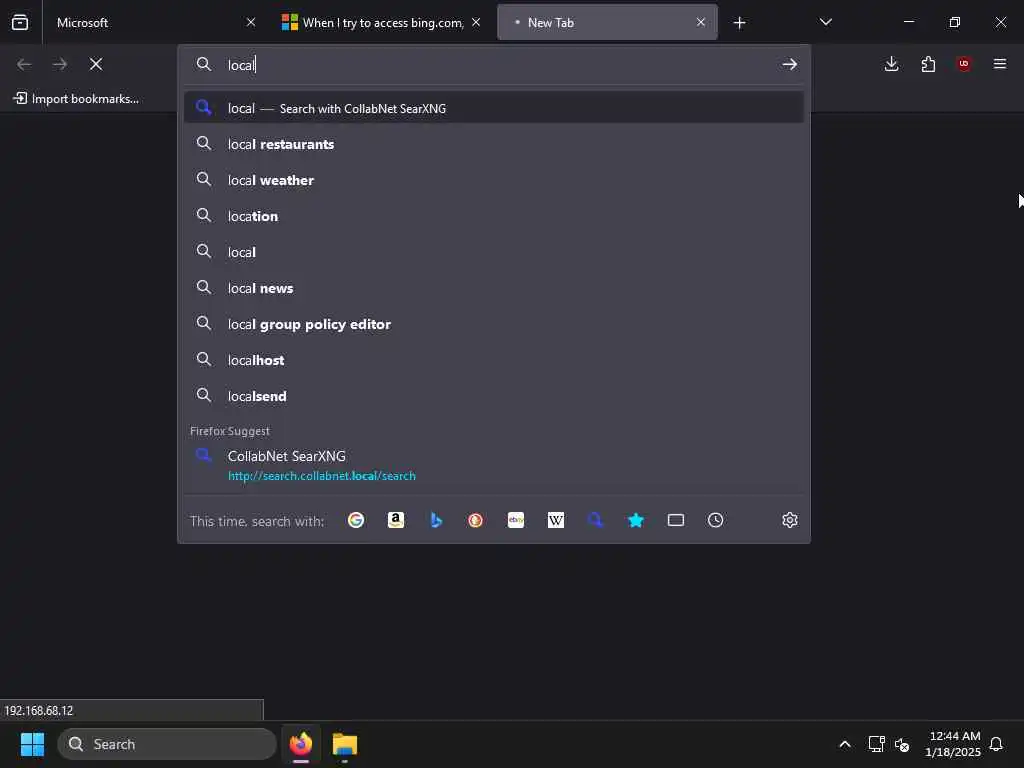The image size is (1024, 768).
Task: Expand the list all tabs dropdown
Action: pos(825,22)
